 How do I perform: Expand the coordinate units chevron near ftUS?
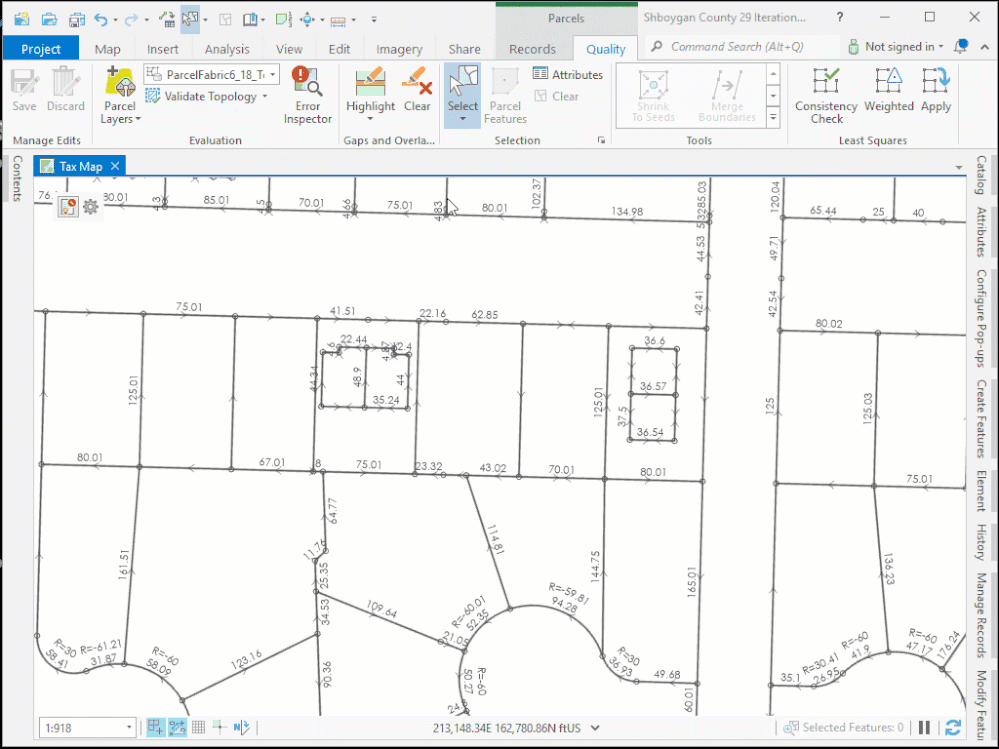[x=593, y=727]
